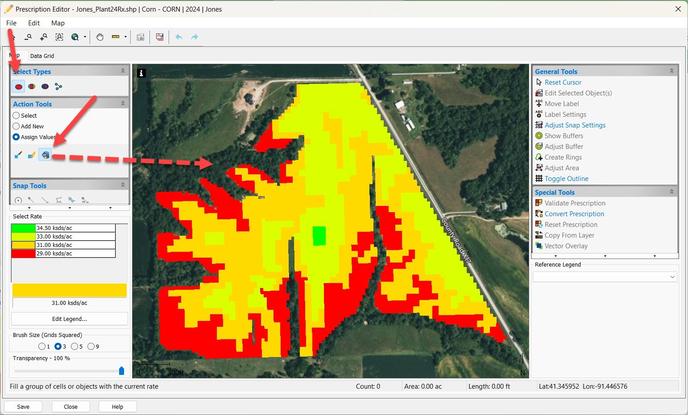Switch to the Data Grid tab
This screenshot has width=688, height=415.
(x=42, y=56)
